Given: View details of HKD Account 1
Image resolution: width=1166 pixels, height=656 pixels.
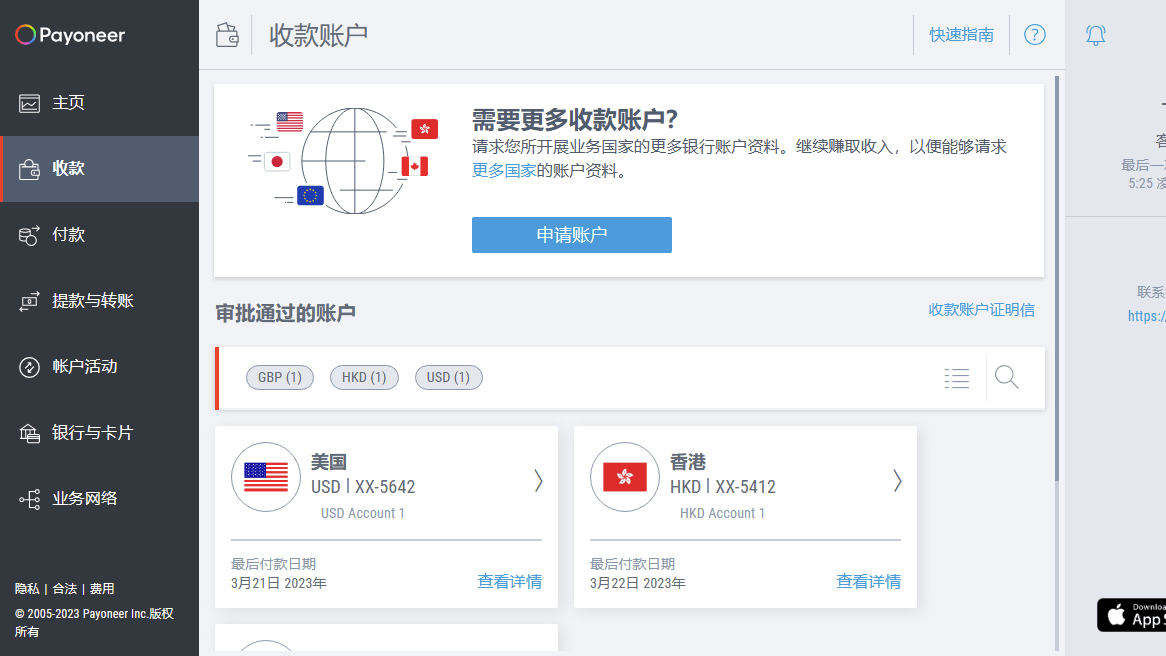Looking at the screenshot, I should pyautogui.click(x=869, y=582).
